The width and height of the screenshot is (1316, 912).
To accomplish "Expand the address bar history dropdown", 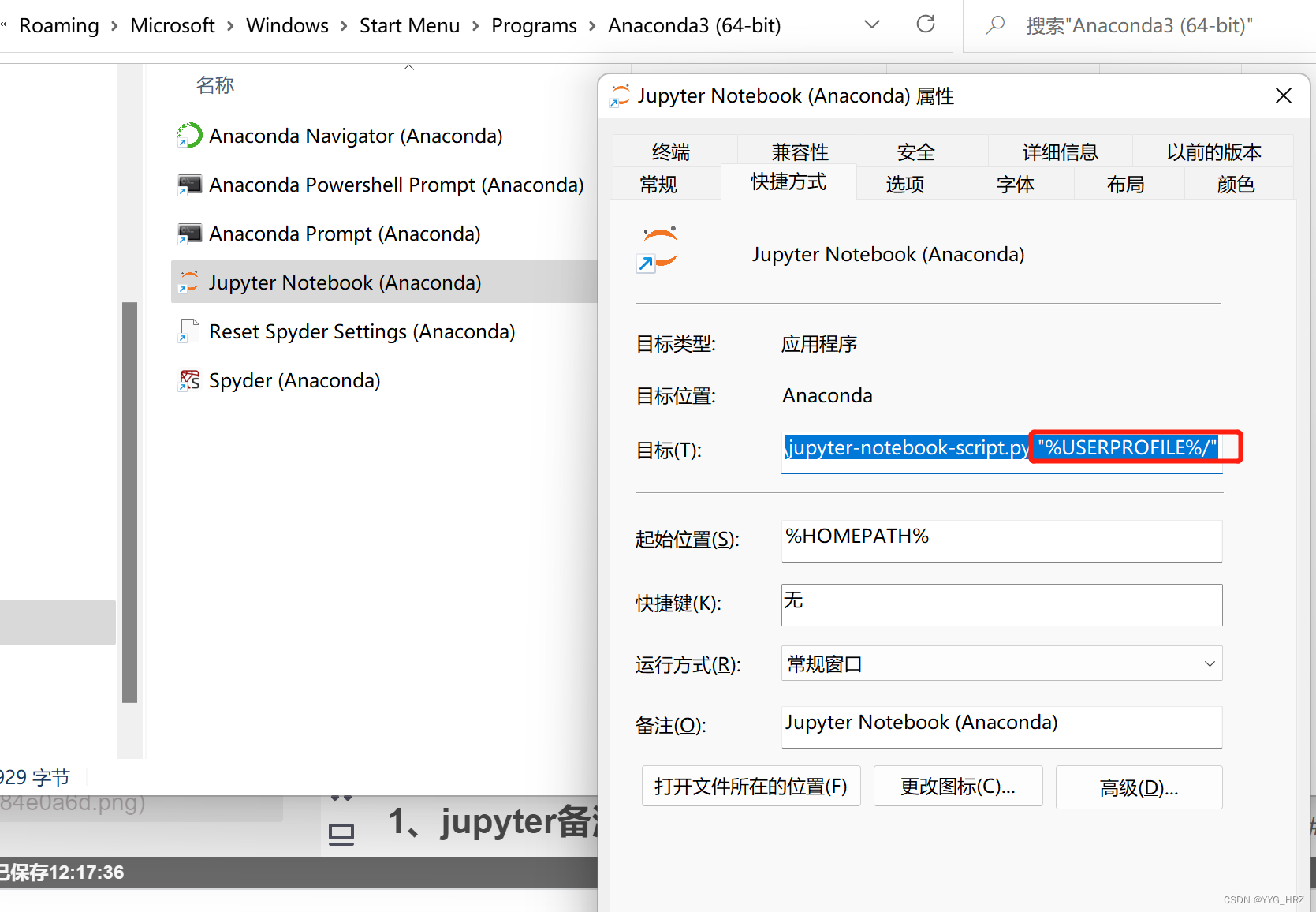I will point(872,24).
